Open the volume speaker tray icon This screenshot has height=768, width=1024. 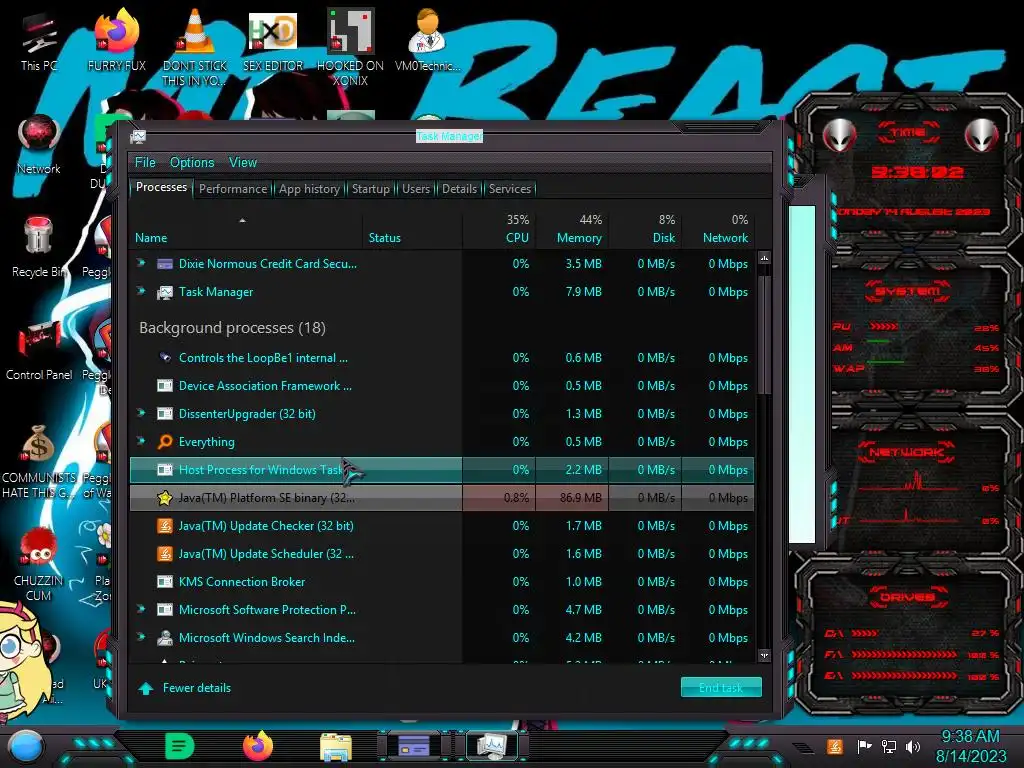click(913, 746)
